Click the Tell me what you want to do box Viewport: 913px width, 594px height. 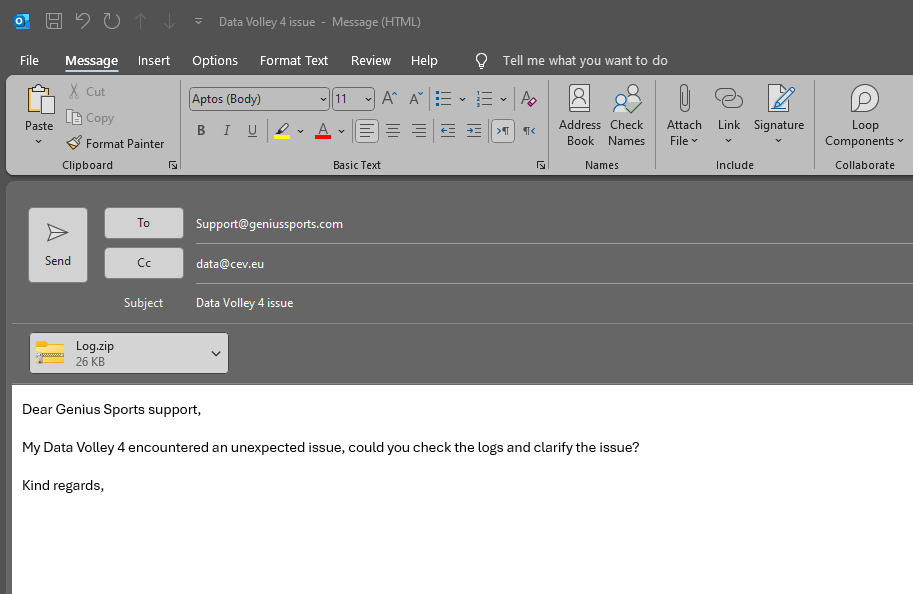585,61
